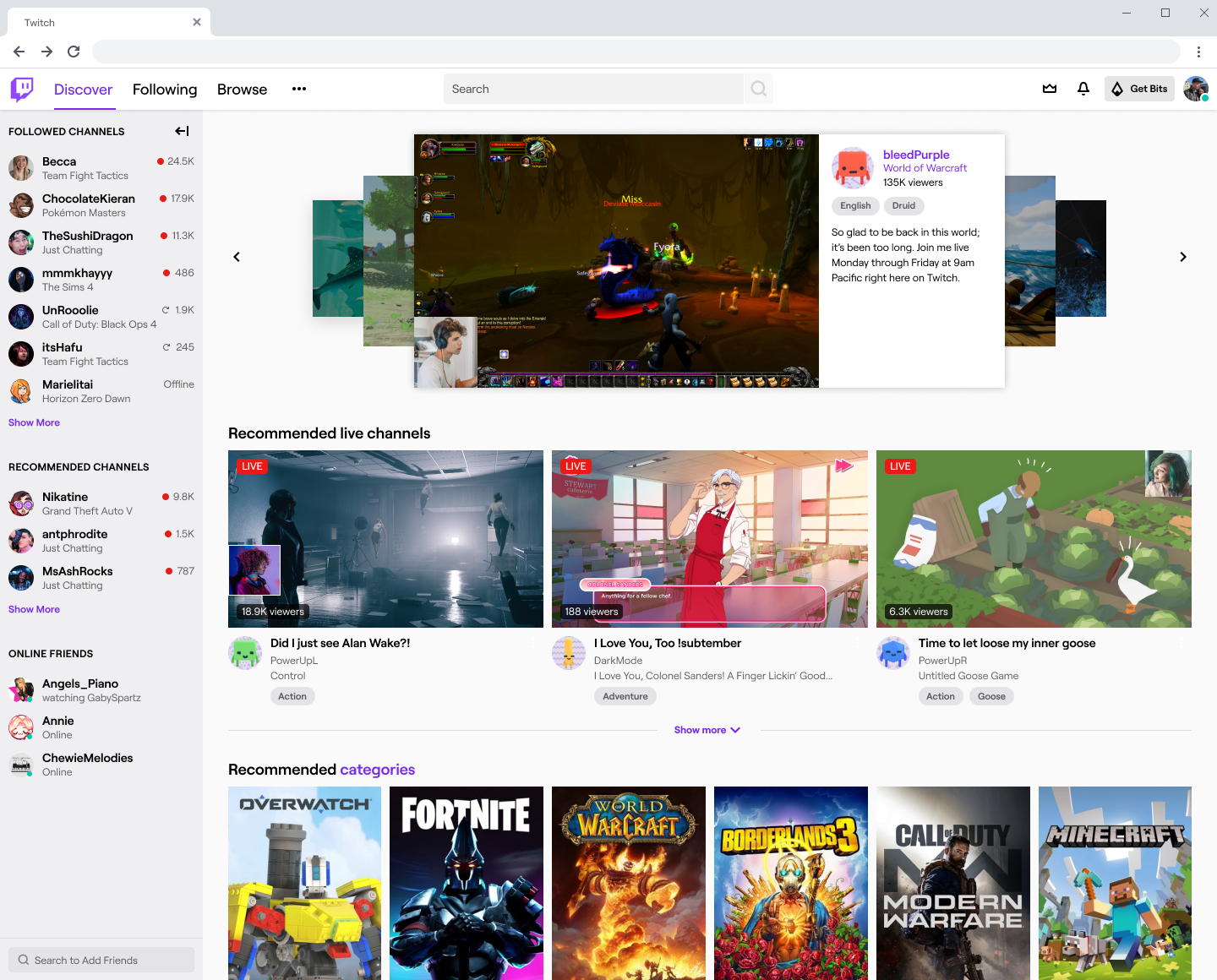Open the notifications bell icon
The image size is (1217, 980).
tap(1083, 89)
